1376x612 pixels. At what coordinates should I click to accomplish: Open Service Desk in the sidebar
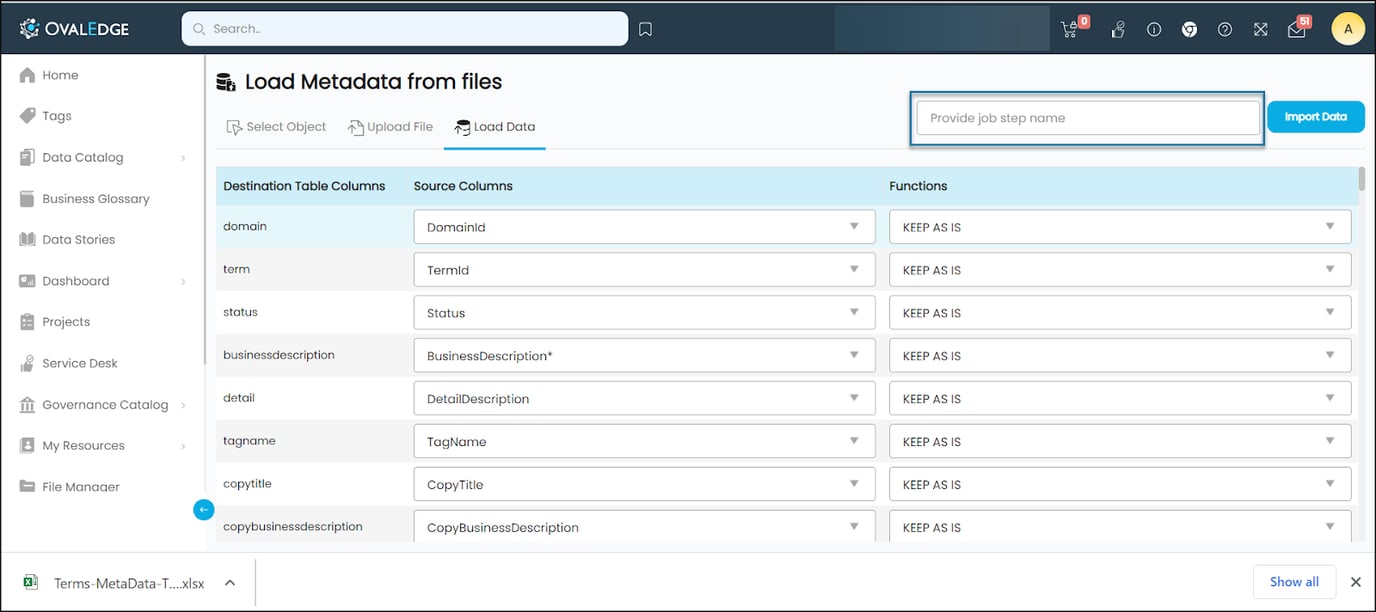pyautogui.click(x=80, y=363)
